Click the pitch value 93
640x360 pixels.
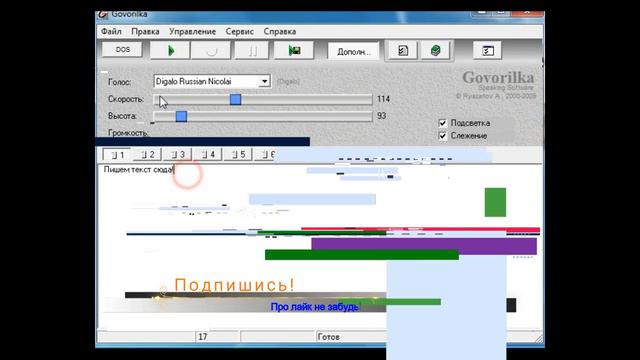(381, 116)
